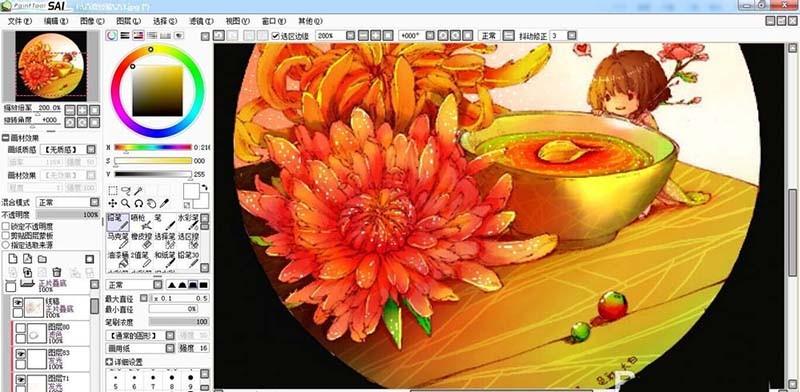Click the toolbar zoom out minus button
The width and height of the screenshot is (800, 392).
pos(363,36)
